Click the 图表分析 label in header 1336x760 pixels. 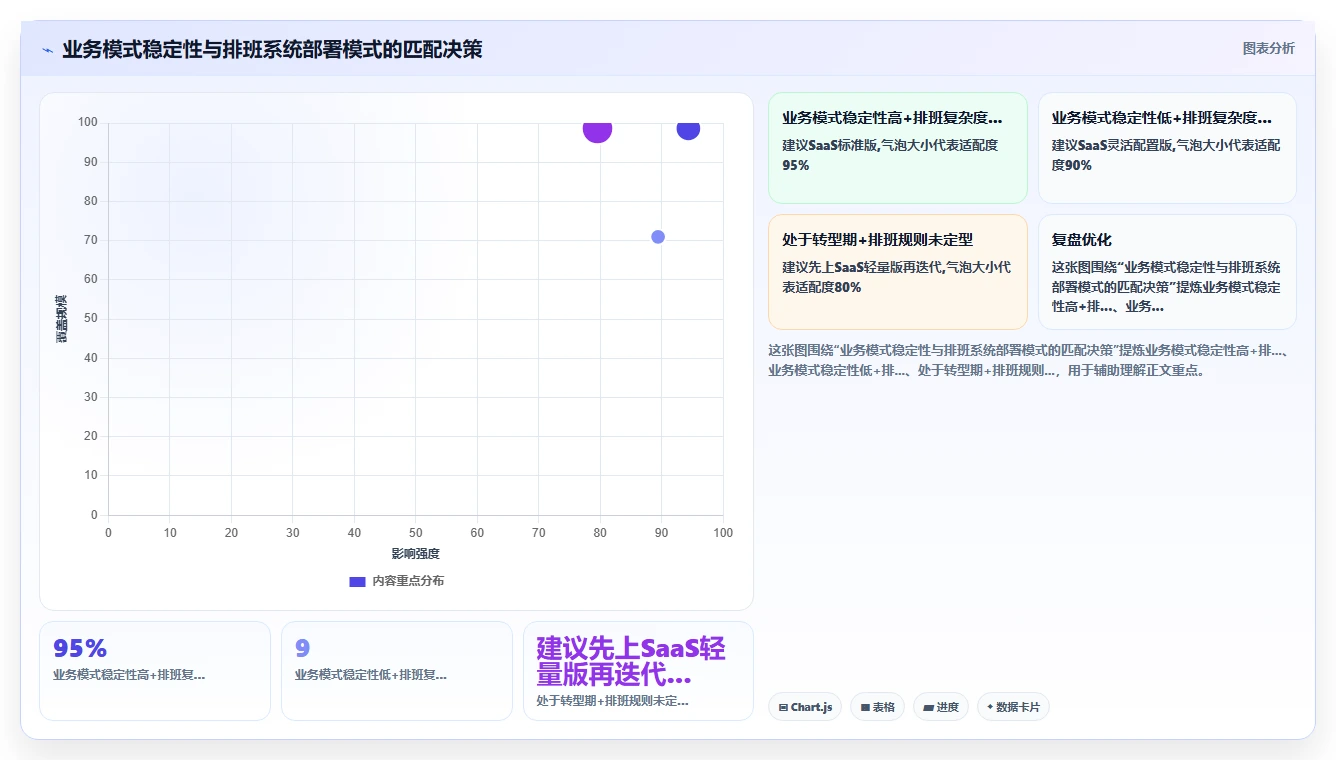point(1268,48)
